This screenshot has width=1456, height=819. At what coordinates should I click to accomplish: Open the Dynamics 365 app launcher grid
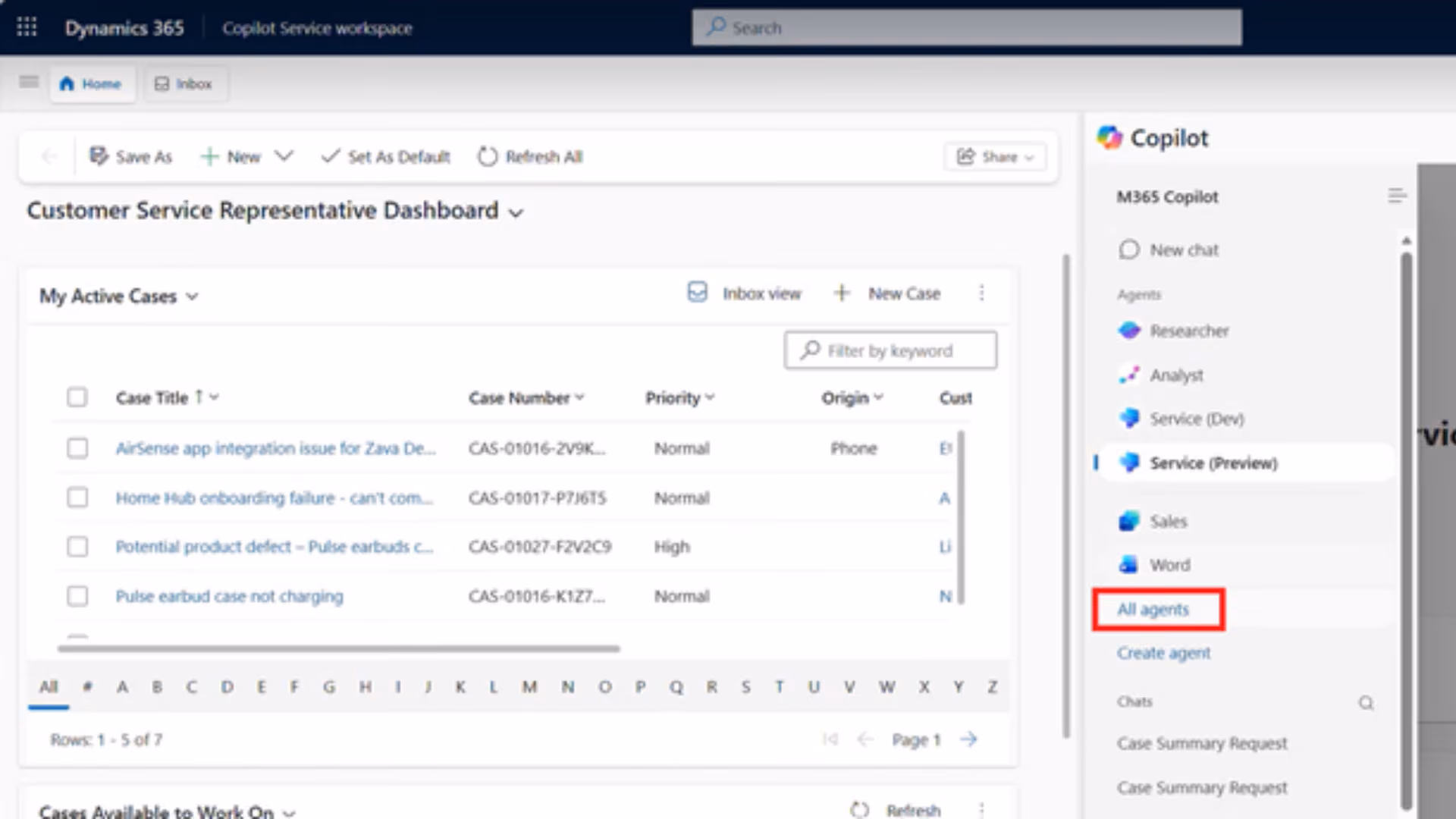pos(27,27)
